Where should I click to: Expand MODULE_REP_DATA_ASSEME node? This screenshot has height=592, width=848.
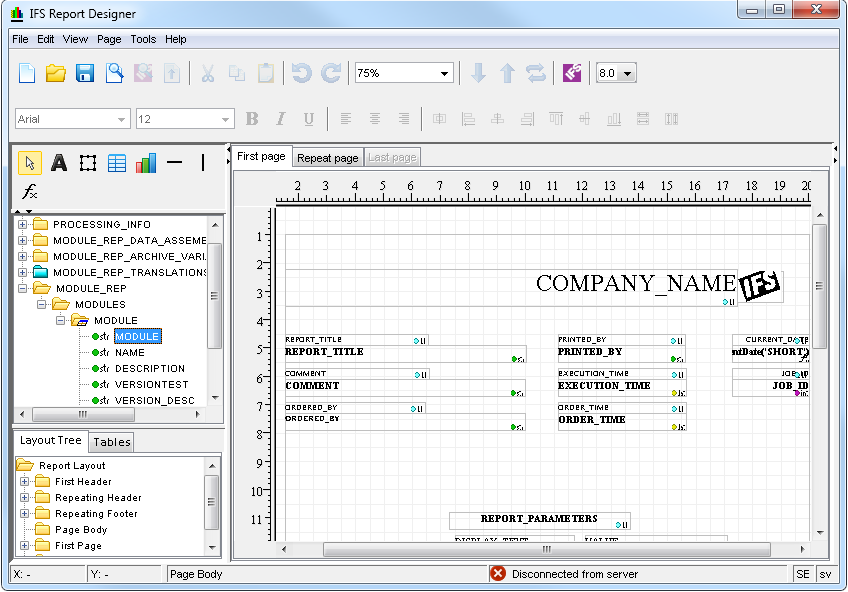pos(22,240)
